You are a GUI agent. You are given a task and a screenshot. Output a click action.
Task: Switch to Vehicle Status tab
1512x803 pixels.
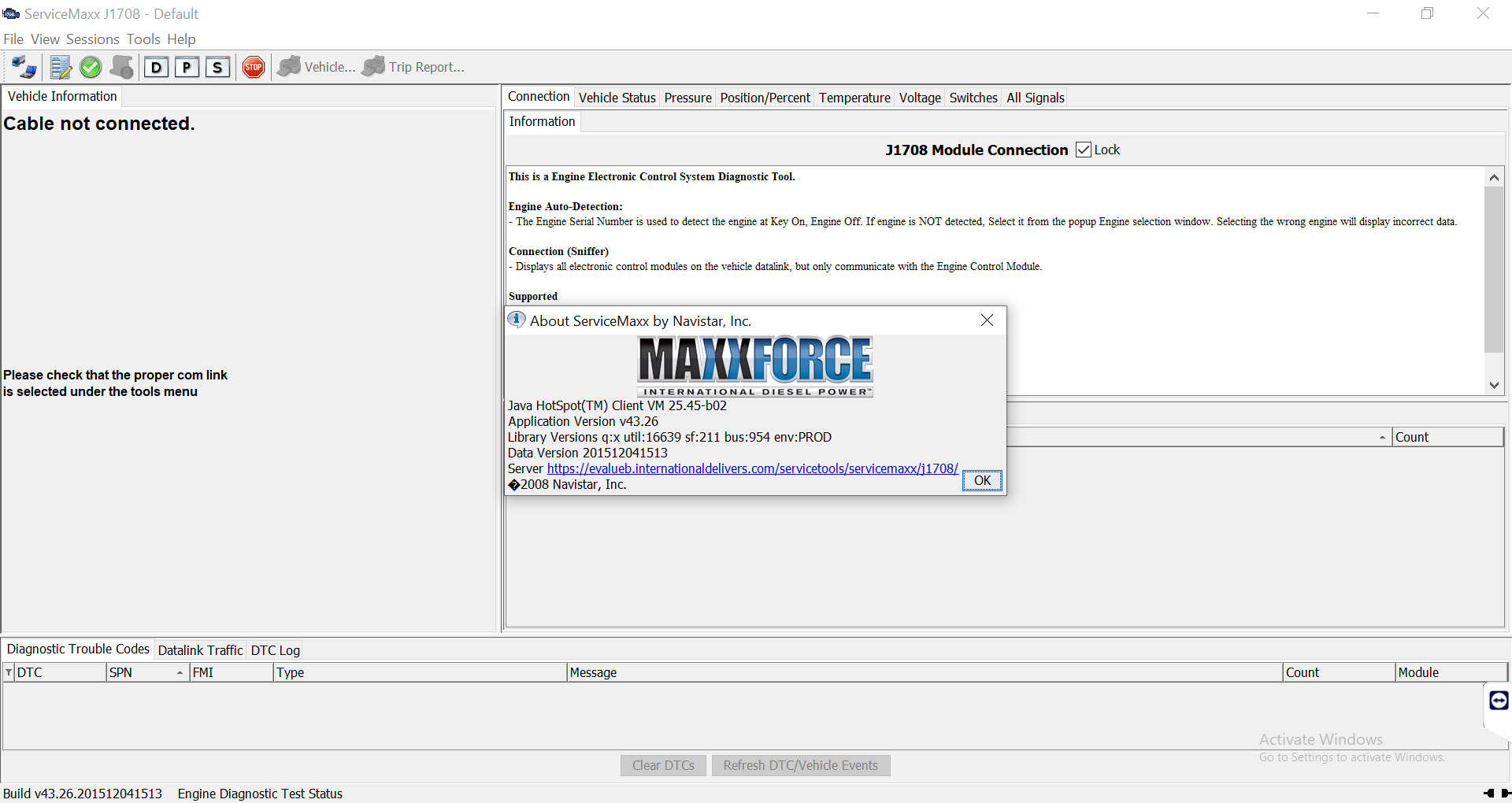(x=617, y=98)
